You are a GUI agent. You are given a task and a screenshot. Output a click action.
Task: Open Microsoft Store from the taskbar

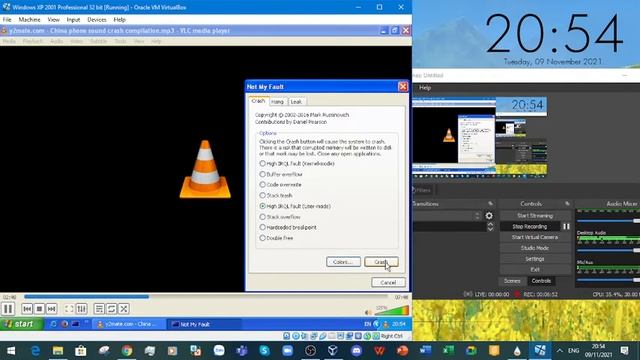pyautogui.click(x=81, y=351)
